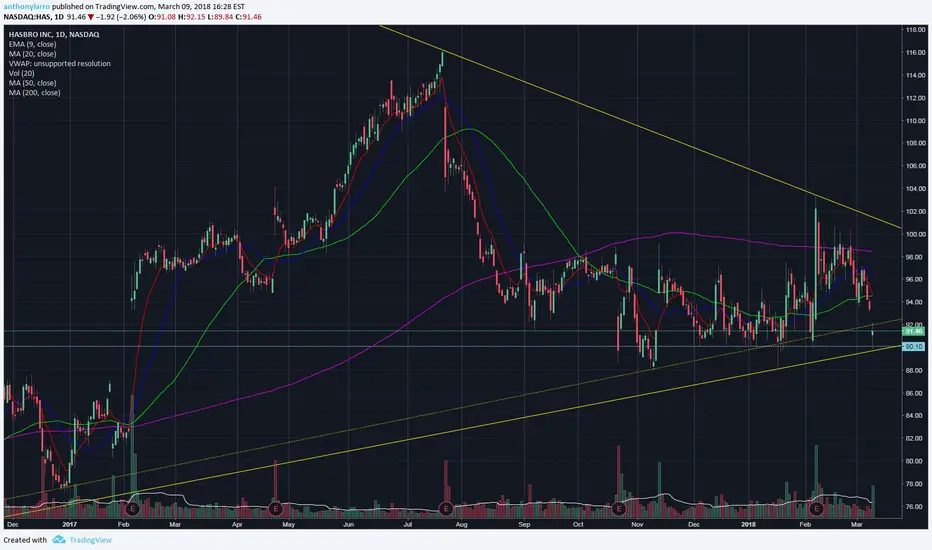
Task: Click the 'NASDAQ:HAS, 1D' symbol header text
Action: [33, 17]
